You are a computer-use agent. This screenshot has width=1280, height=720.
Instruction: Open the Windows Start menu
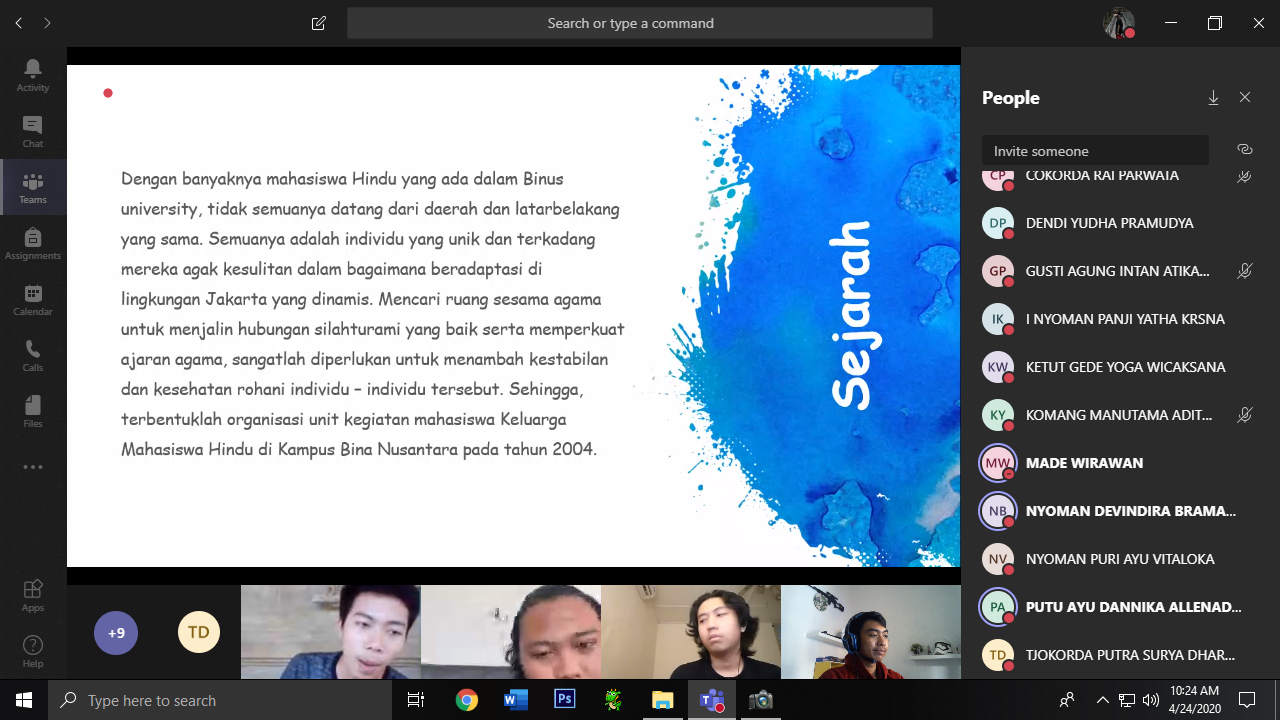coord(24,700)
